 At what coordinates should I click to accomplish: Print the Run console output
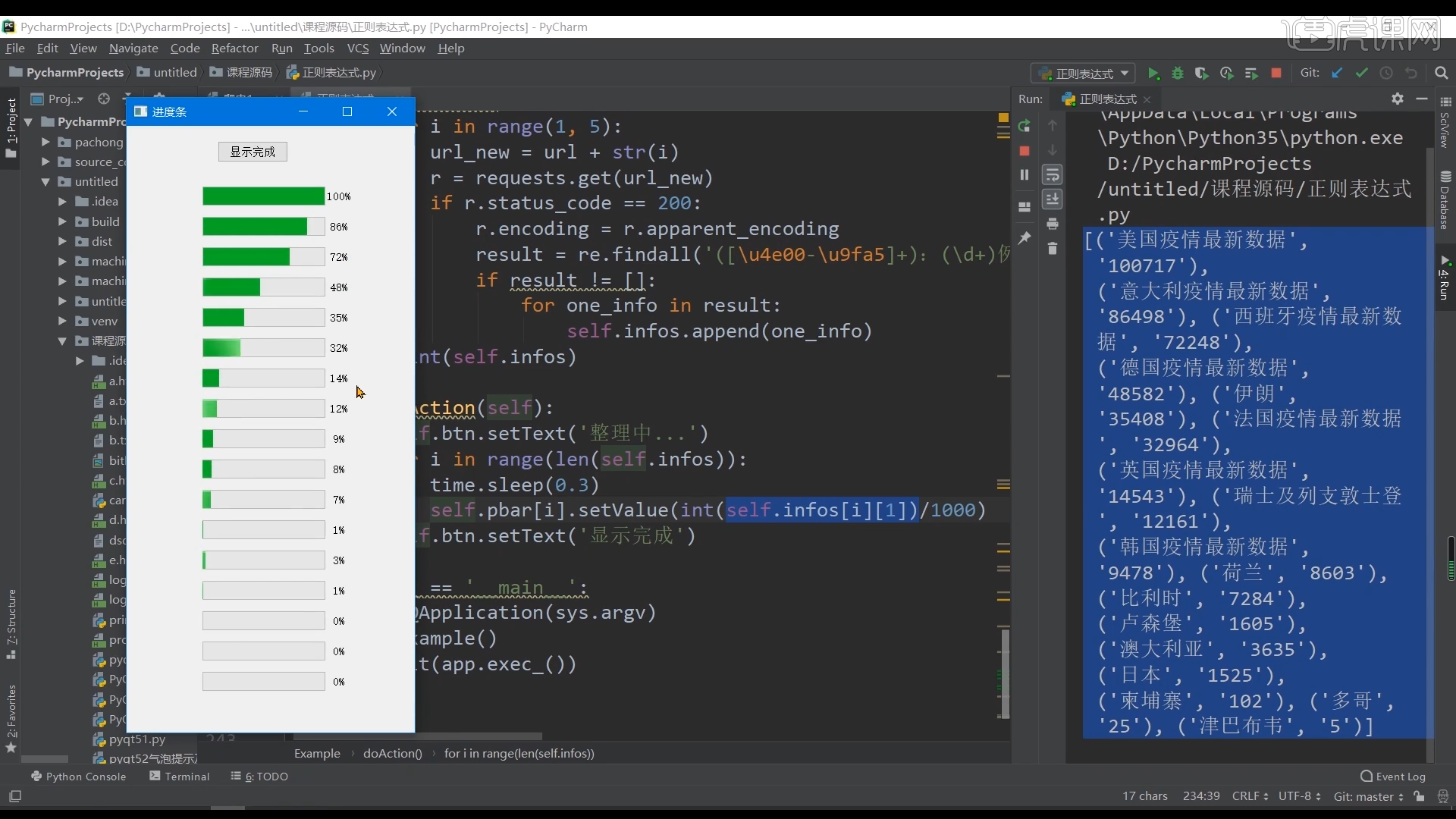coord(1053,224)
